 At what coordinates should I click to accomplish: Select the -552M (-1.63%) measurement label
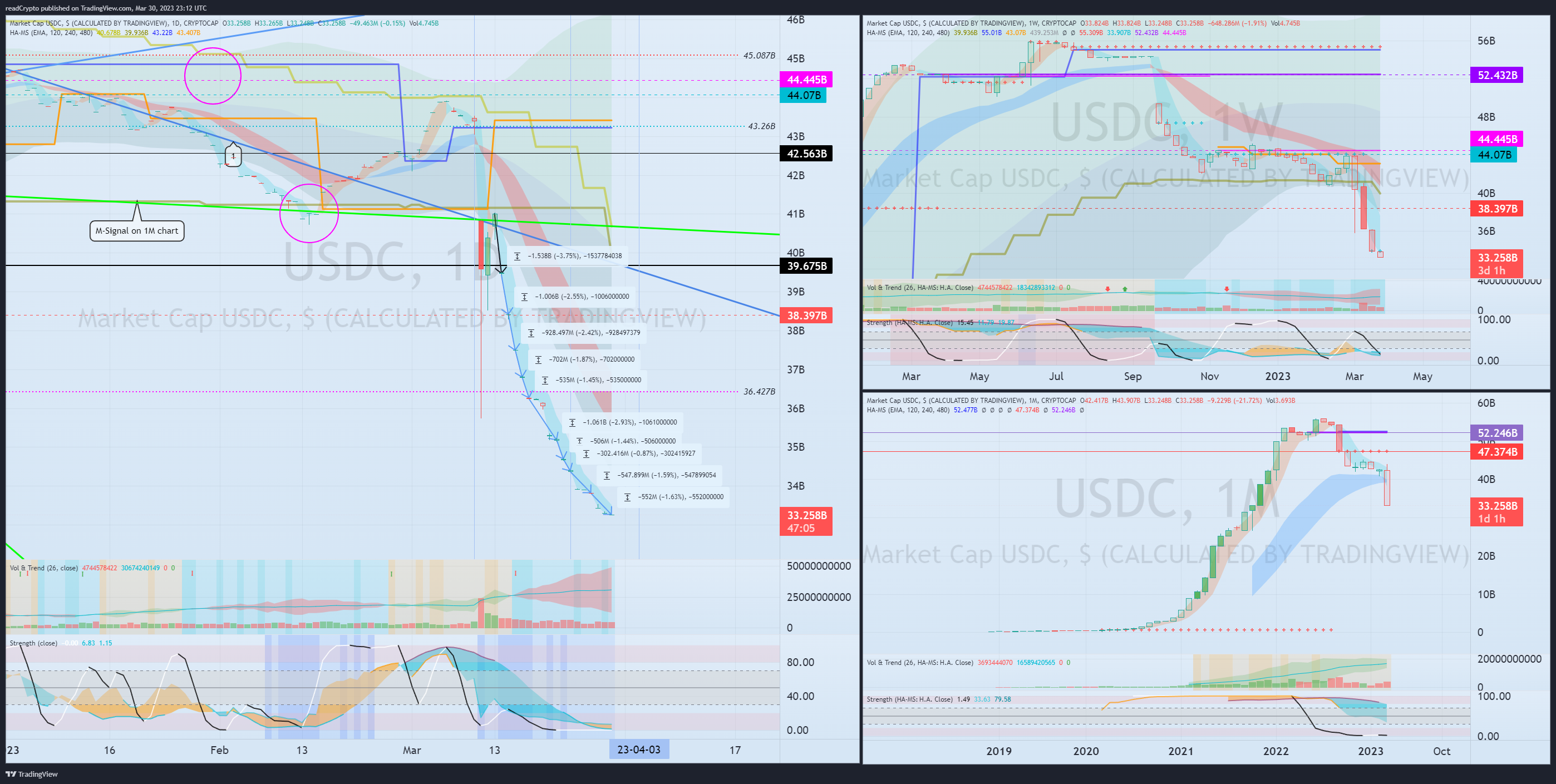(x=674, y=497)
